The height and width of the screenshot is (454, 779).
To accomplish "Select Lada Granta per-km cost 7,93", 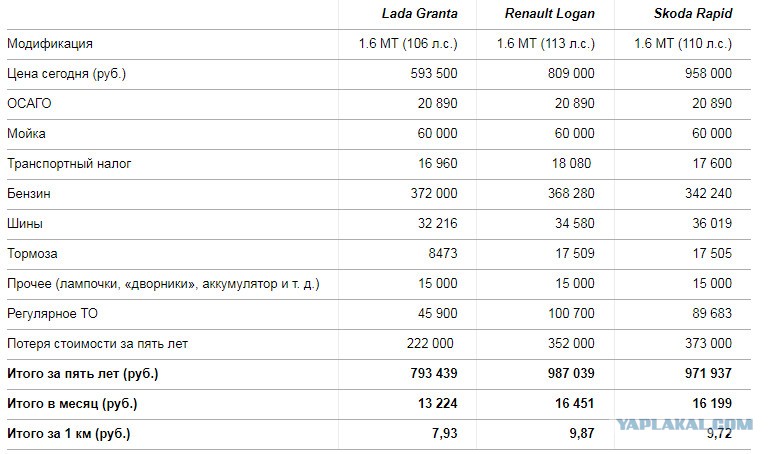I will coord(444,434).
